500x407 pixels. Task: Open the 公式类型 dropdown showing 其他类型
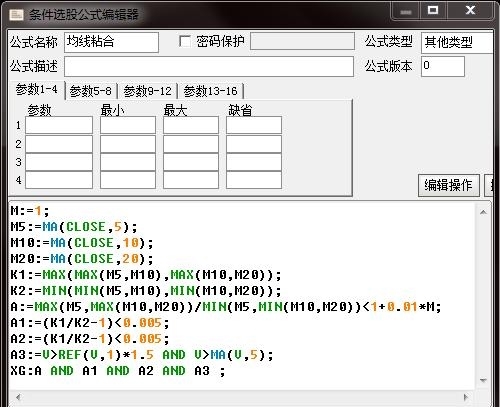click(457, 42)
